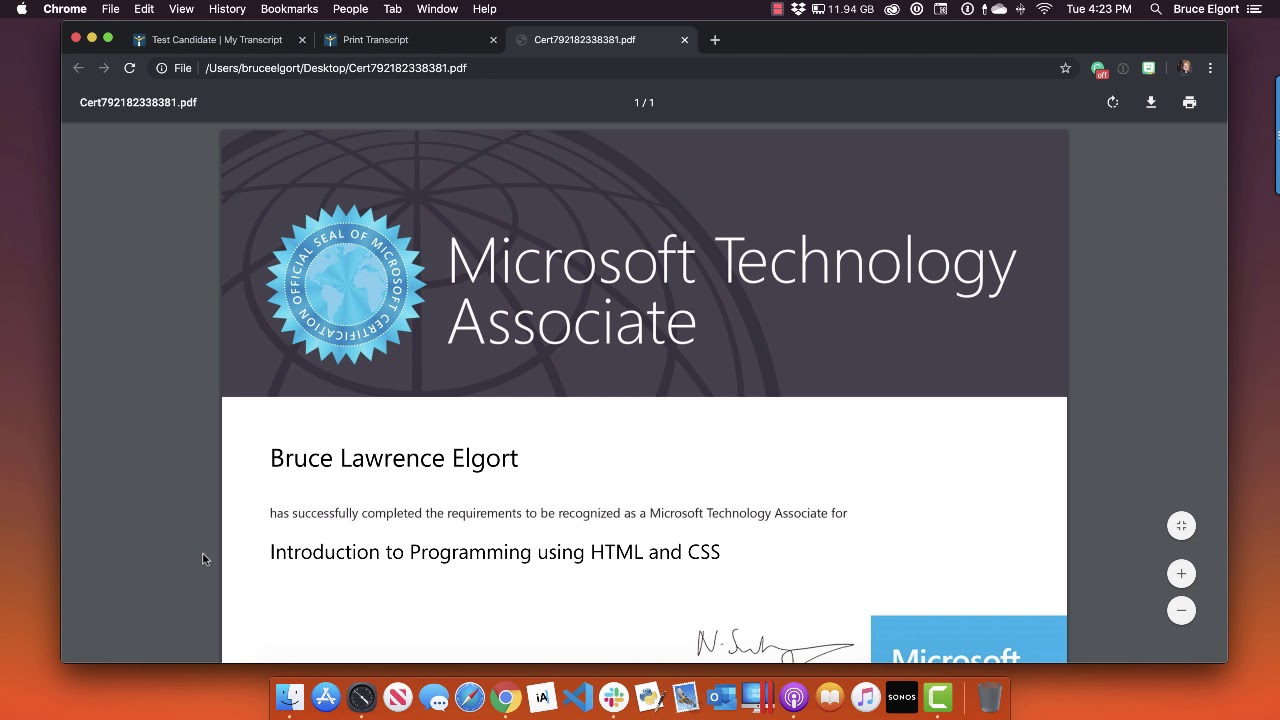Viewport: 1280px width, 720px height.
Task: Open Creative Cloud menu bar icon
Action: [x=892, y=9]
